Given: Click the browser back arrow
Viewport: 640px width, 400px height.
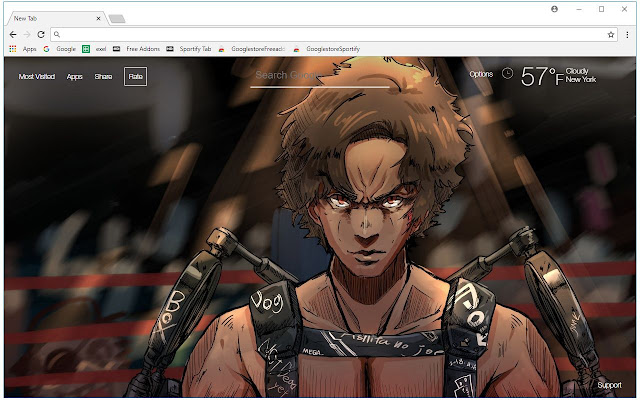Looking at the screenshot, I should [x=13, y=35].
